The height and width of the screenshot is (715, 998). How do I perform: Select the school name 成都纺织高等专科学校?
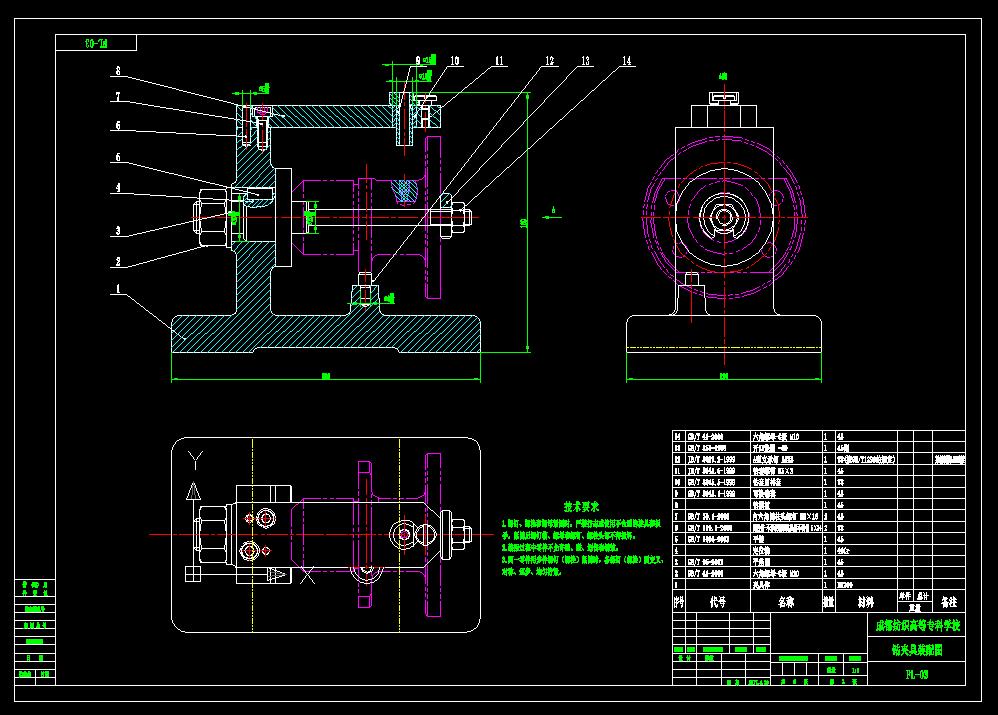point(917,626)
